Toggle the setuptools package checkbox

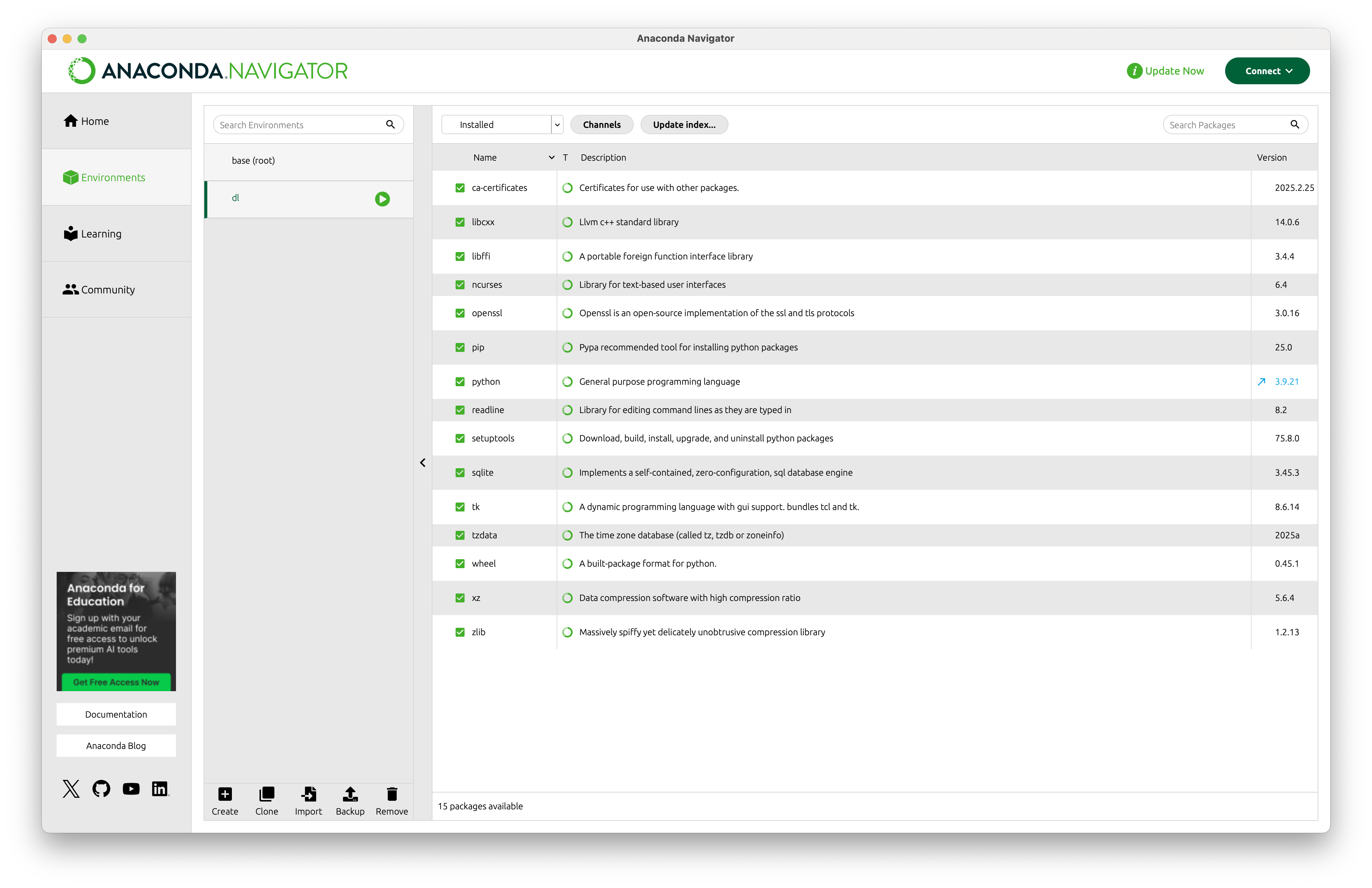[x=460, y=438]
